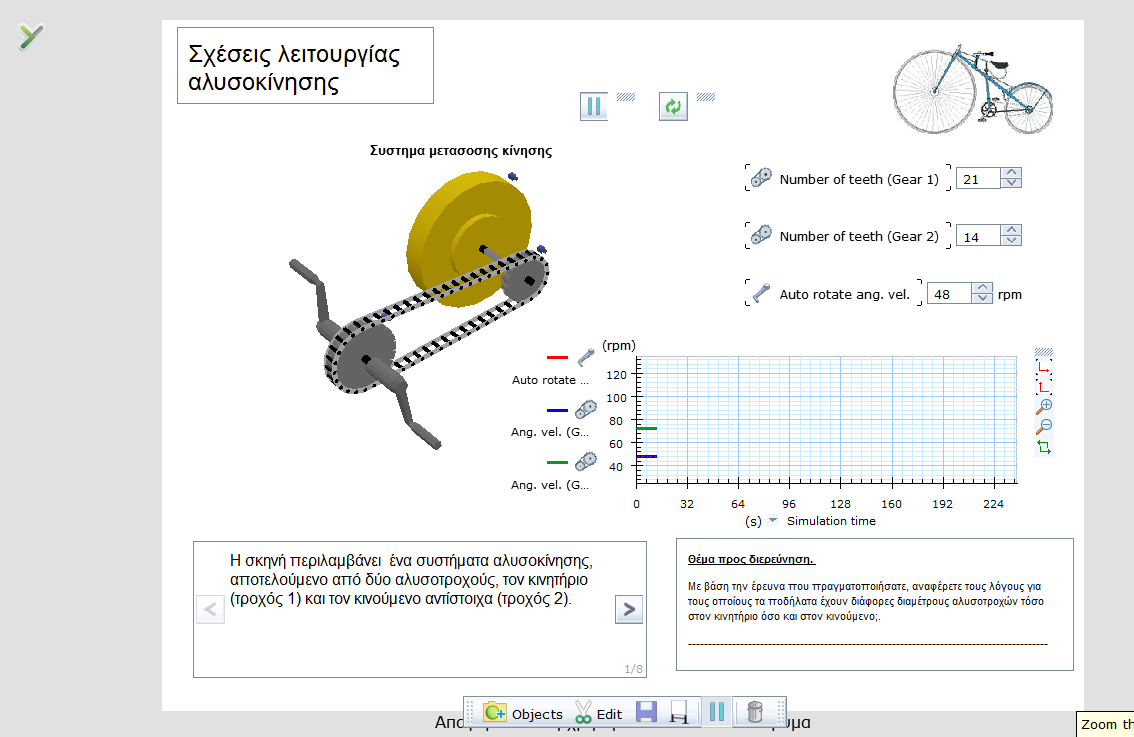1134x737 pixels.
Task: Click the wrench icon beside Auto rotate ang. vel.
Action: coord(761,293)
